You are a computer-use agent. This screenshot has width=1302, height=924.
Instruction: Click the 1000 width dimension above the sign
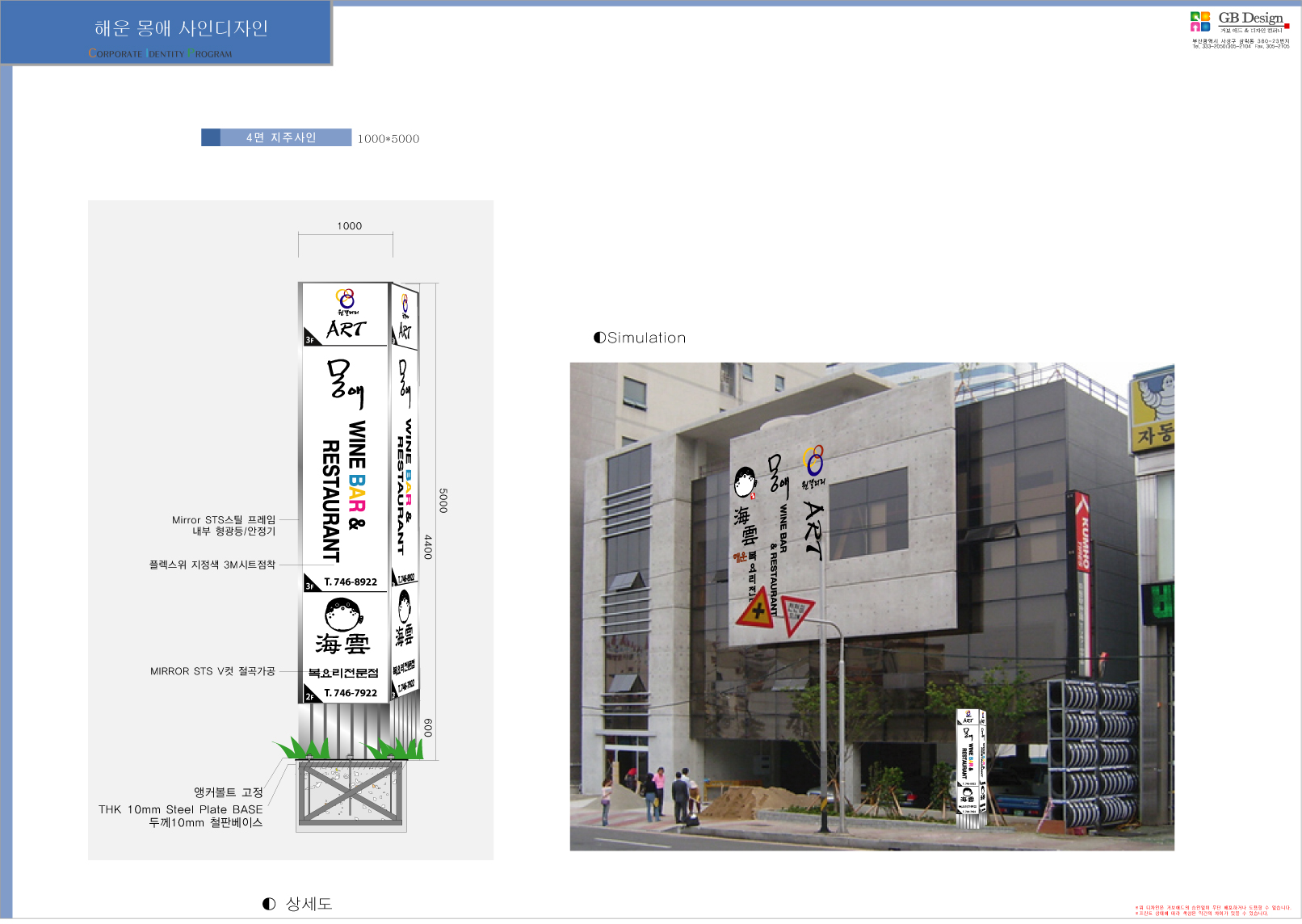(x=350, y=226)
